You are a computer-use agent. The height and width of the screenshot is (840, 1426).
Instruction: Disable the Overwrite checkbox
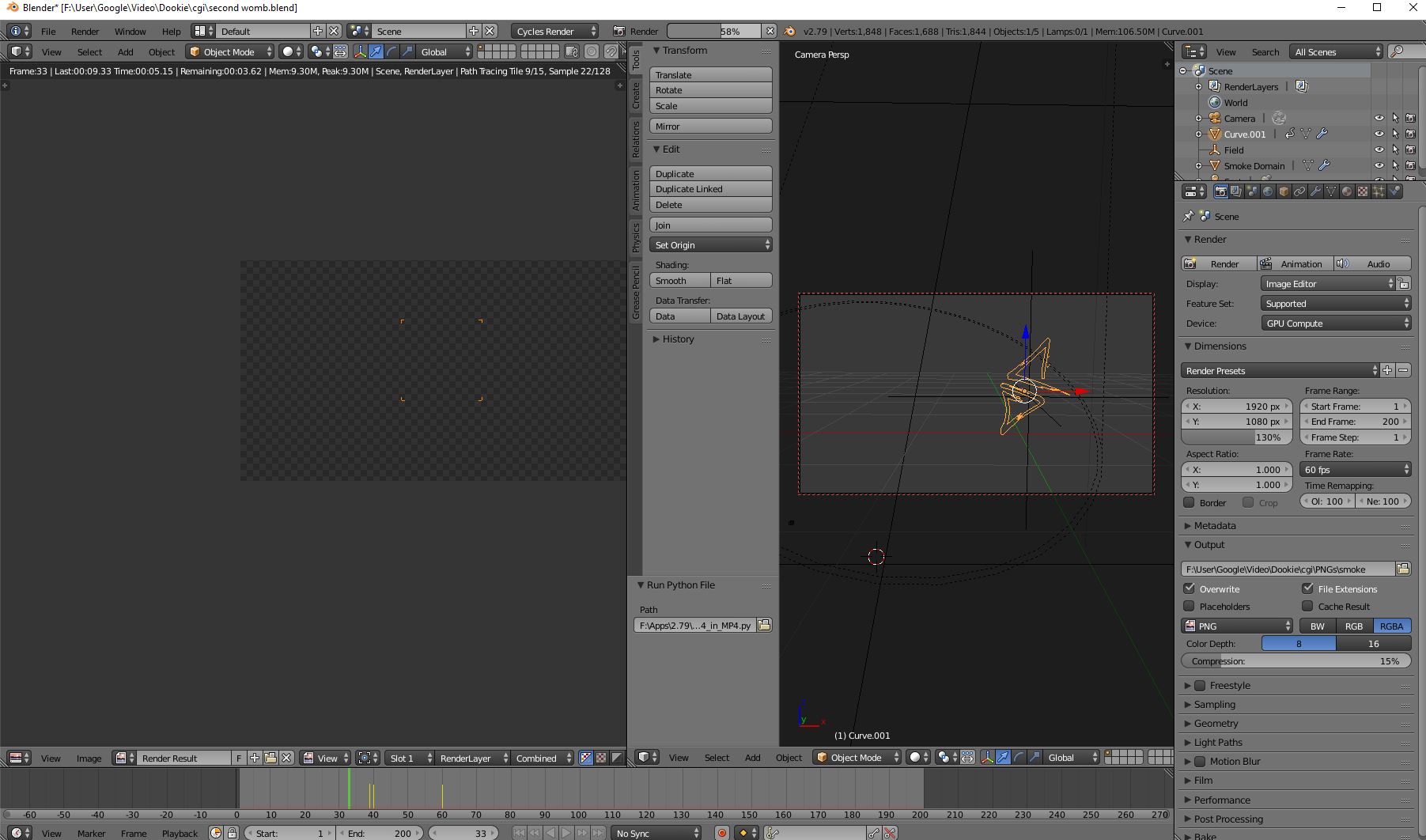pos(1189,588)
